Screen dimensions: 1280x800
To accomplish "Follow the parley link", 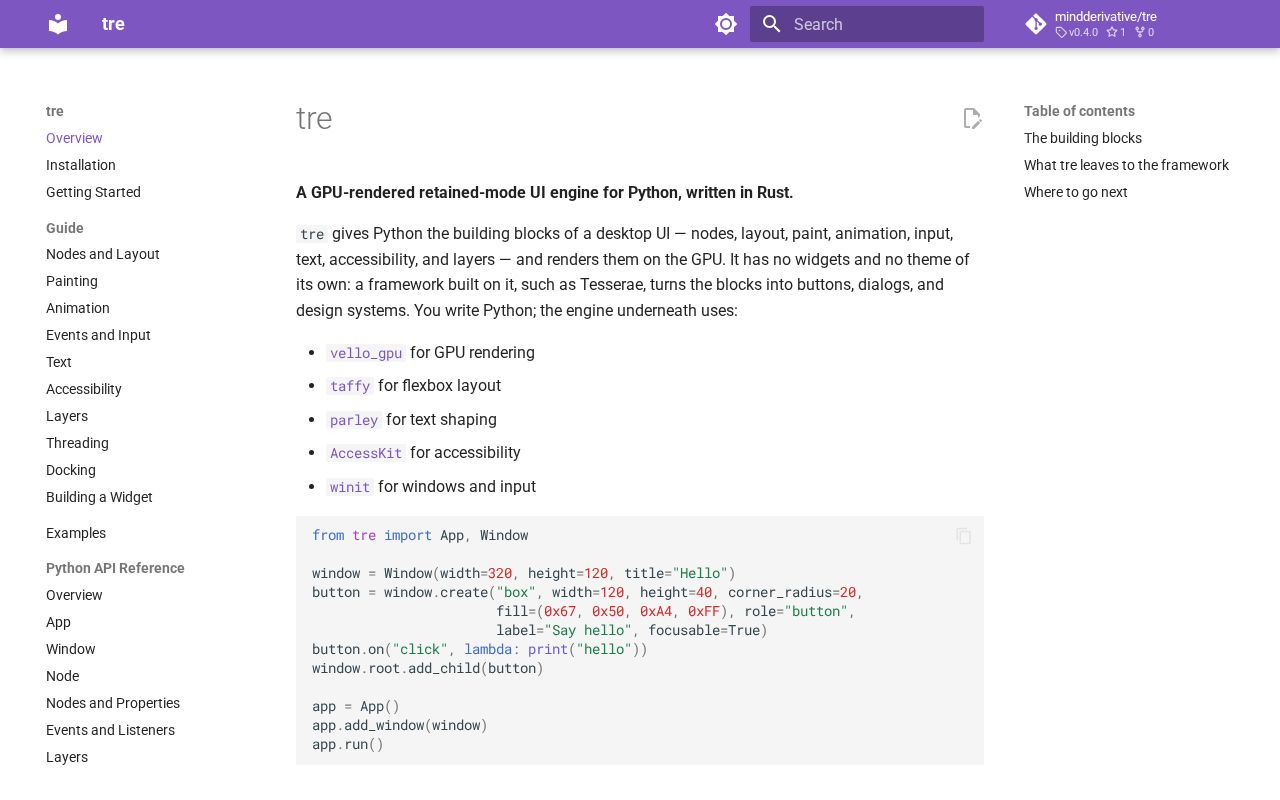I will tap(354, 420).
